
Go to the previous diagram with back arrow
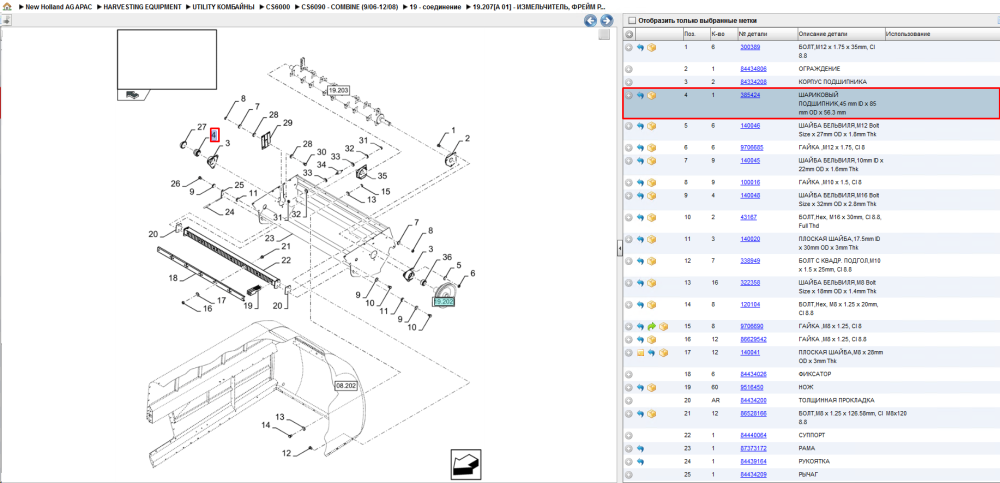(x=591, y=21)
